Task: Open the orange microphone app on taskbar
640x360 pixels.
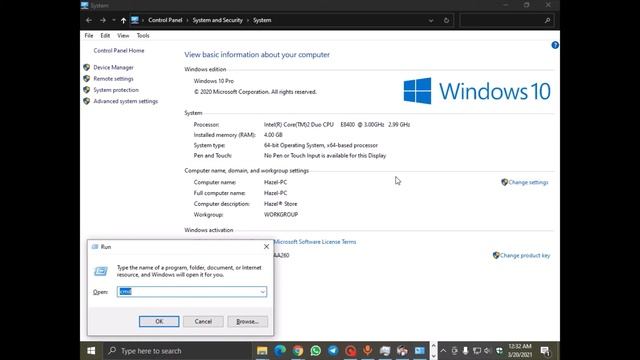Action: pyautogui.click(x=368, y=350)
